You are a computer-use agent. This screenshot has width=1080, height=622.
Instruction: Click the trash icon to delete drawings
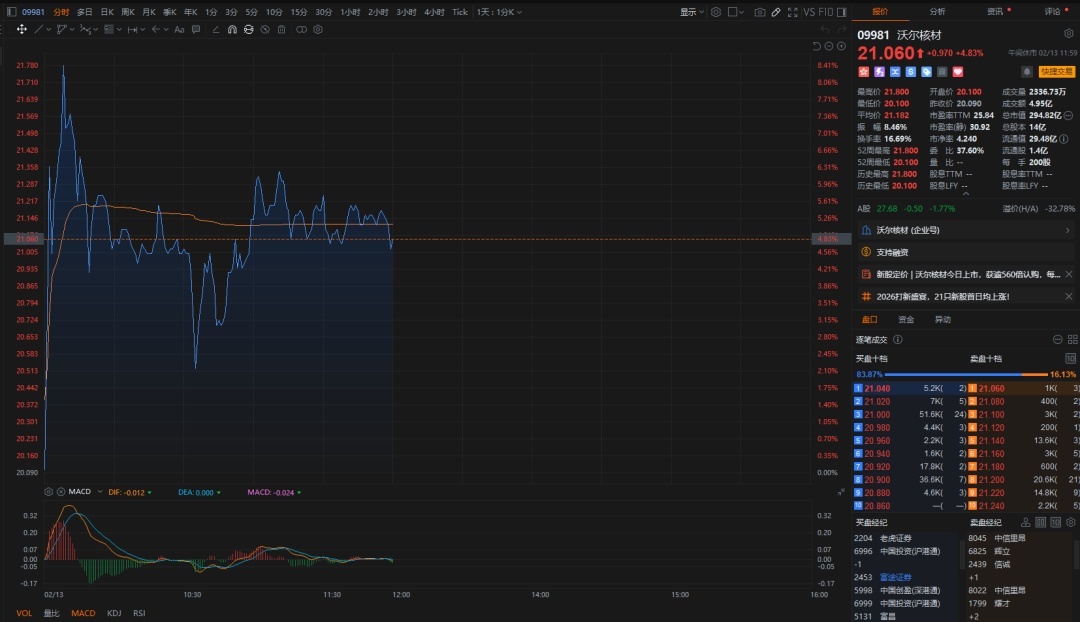pyautogui.click(x=281, y=29)
